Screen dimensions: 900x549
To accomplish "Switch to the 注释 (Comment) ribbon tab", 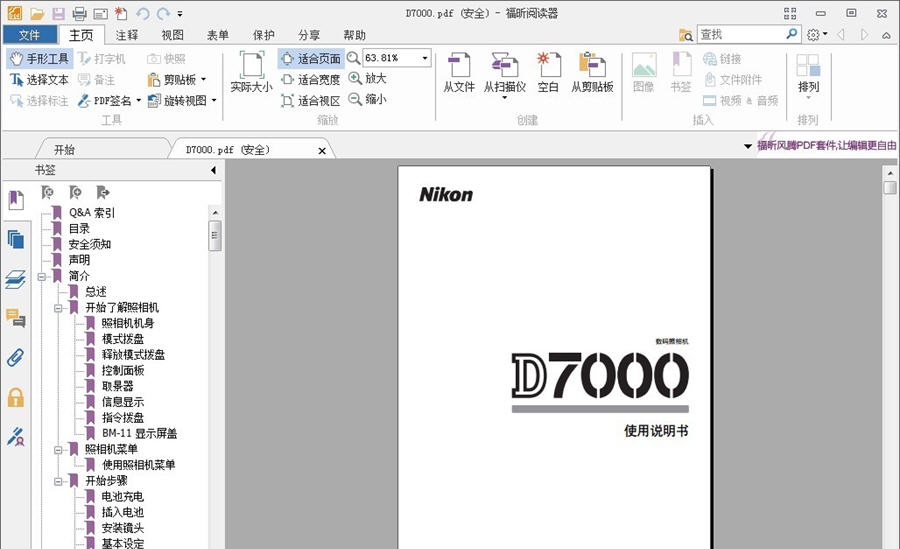I will coord(127,35).
